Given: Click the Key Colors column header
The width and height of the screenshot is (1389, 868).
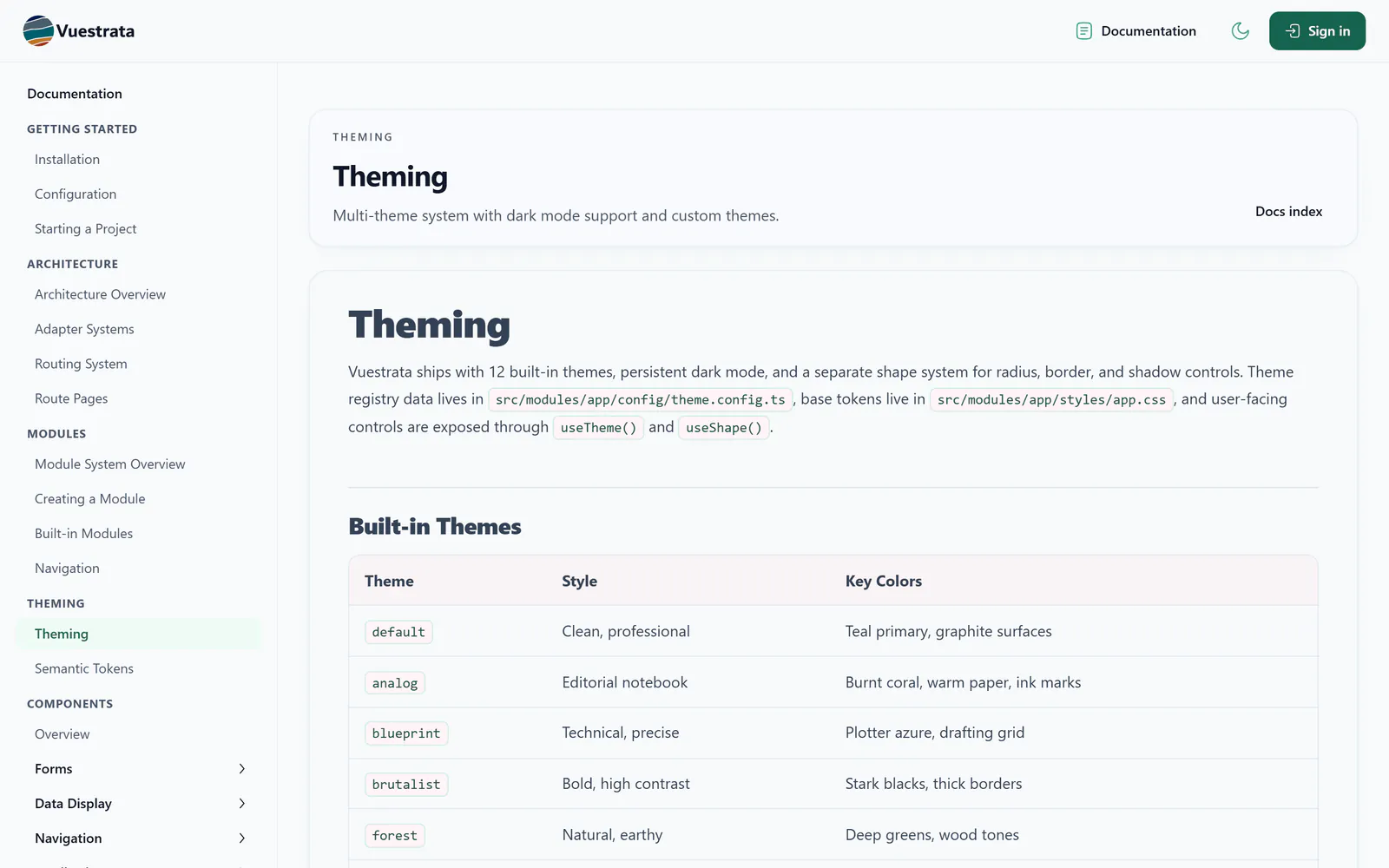Looking at the screenshot, I should click(x=884, y=582).
